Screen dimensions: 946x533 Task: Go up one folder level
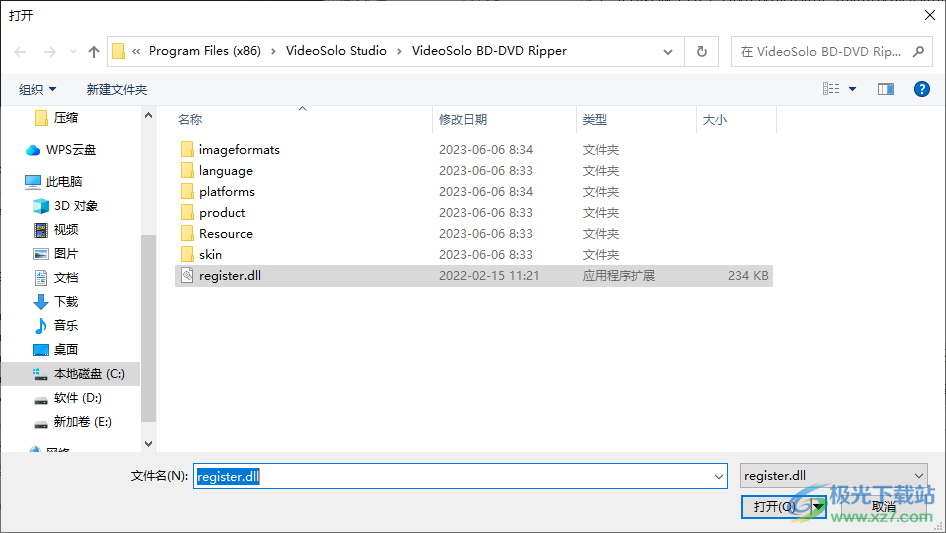94,52
